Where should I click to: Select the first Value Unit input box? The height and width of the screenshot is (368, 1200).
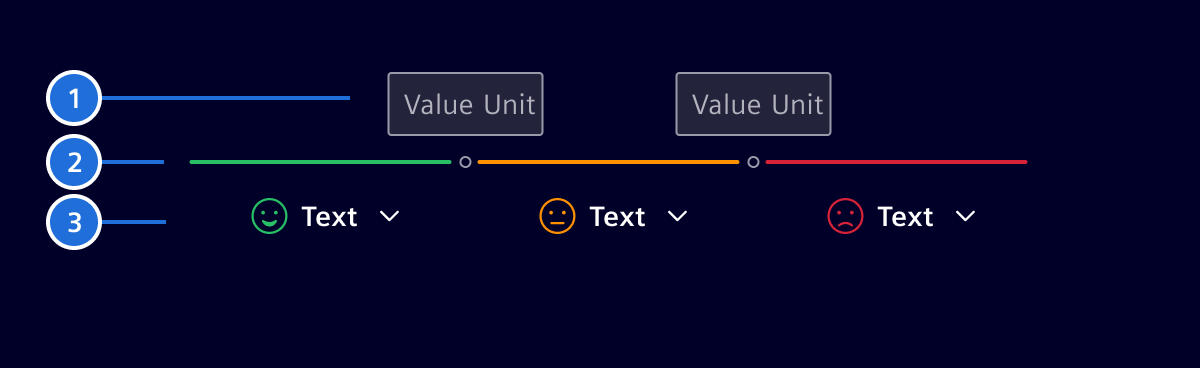point(466,104)
